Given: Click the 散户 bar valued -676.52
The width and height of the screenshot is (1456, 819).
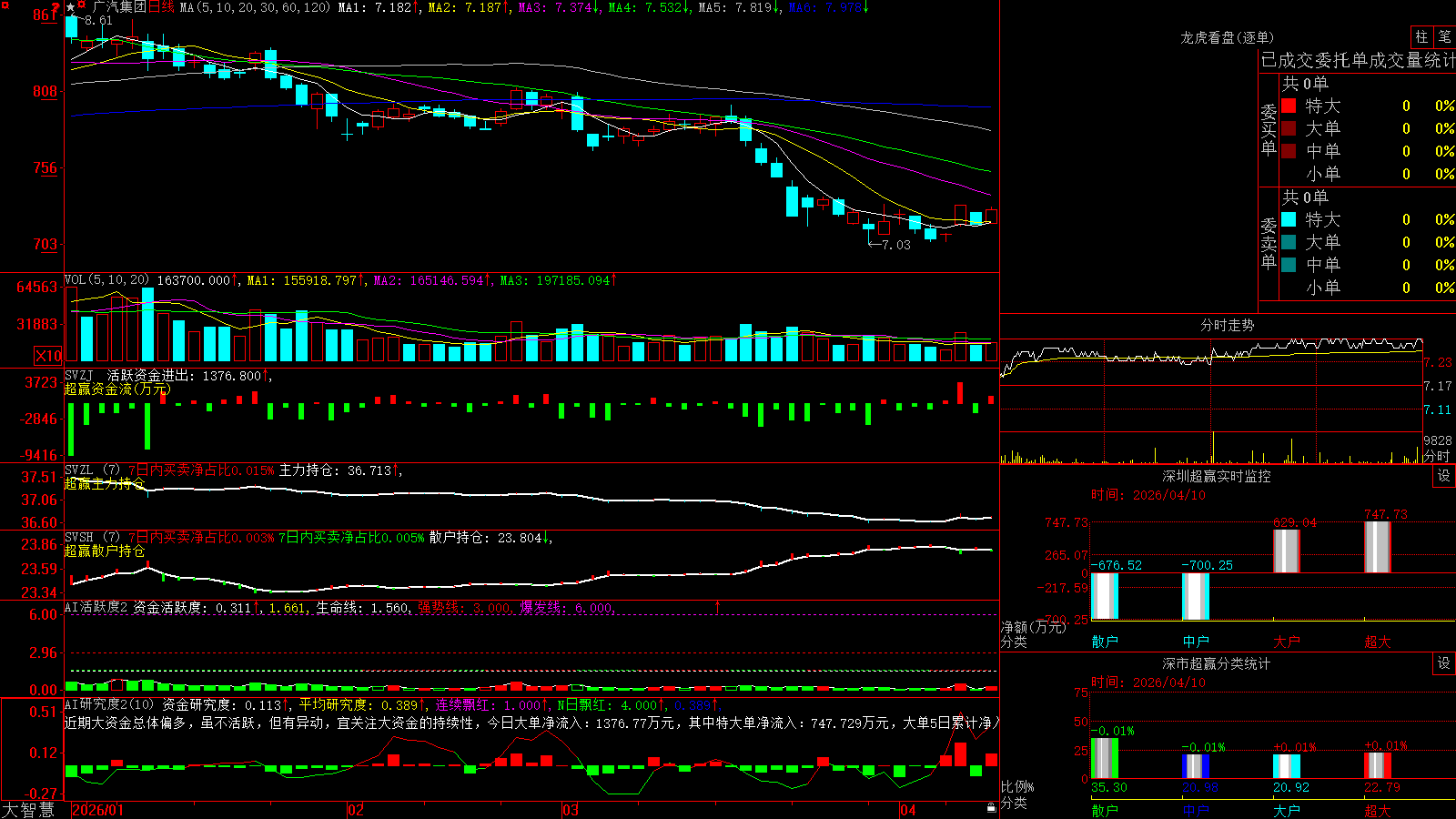Looking at the screenshot, I should 1105,596.
